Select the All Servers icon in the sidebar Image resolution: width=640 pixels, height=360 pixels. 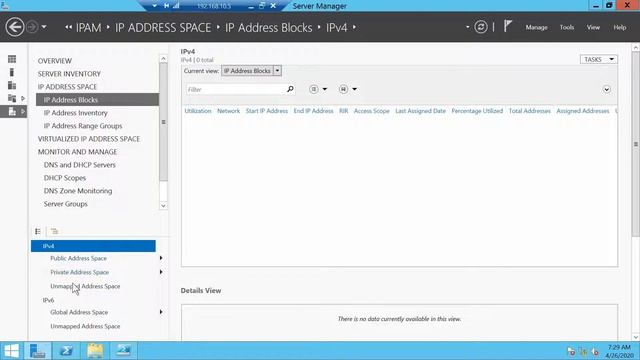point(12,85)
